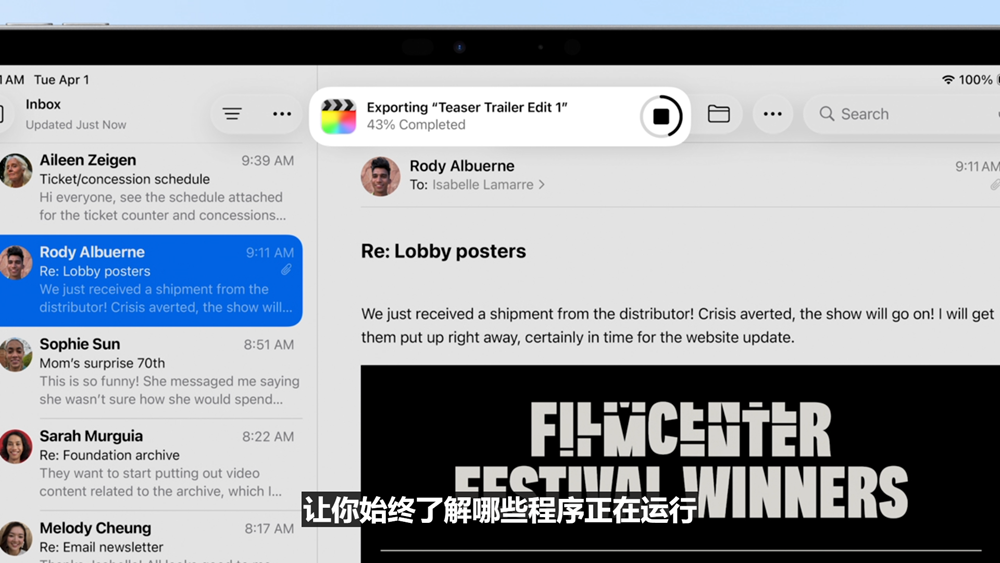Click the paperclip in Rody's list row
The height and width of the screenshot is (563, 1000).
(286, 270)
